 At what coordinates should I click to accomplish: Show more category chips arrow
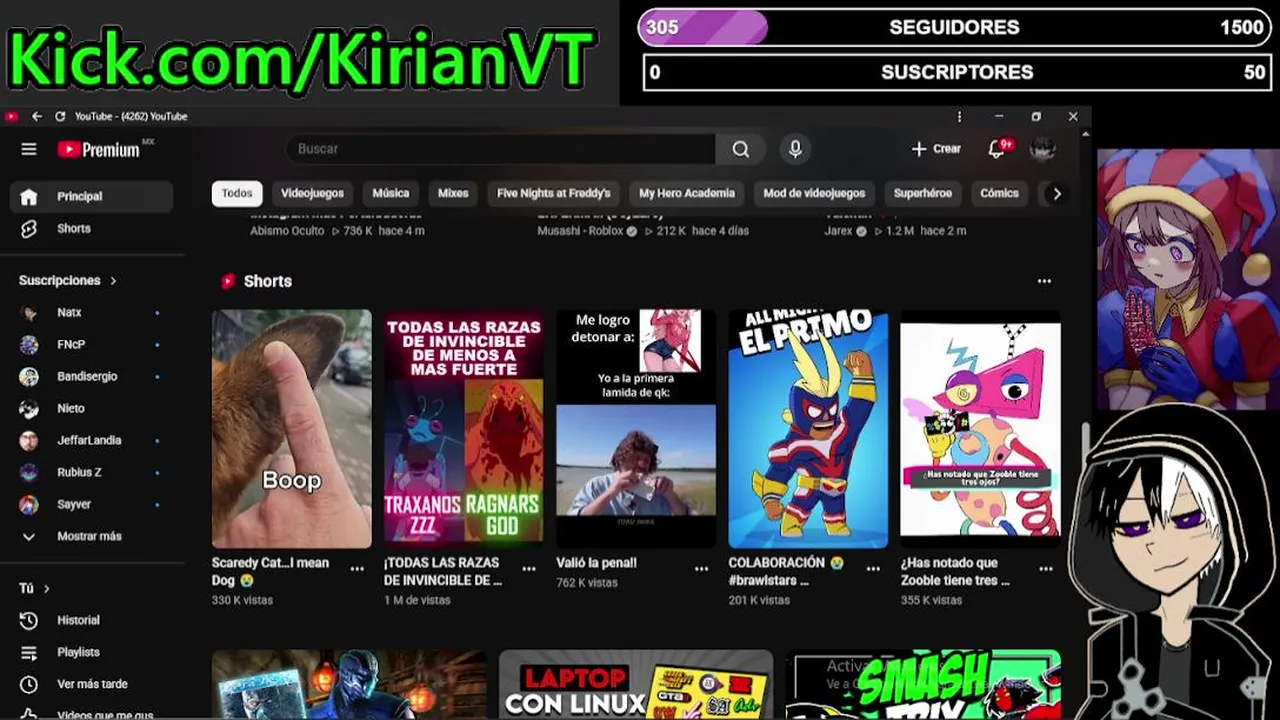click(1056, 193)
